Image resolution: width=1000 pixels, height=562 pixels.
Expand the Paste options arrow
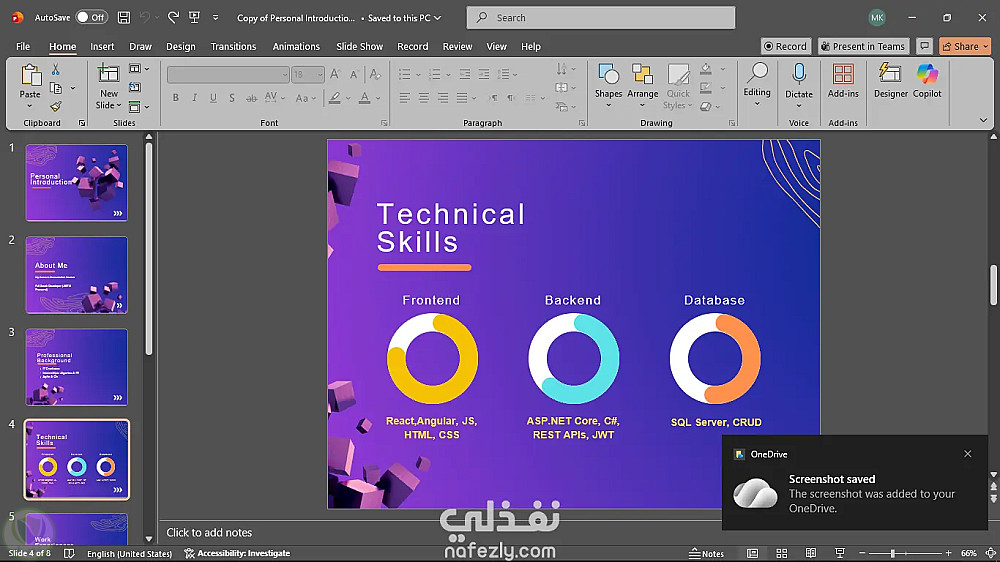pos(30,105)
